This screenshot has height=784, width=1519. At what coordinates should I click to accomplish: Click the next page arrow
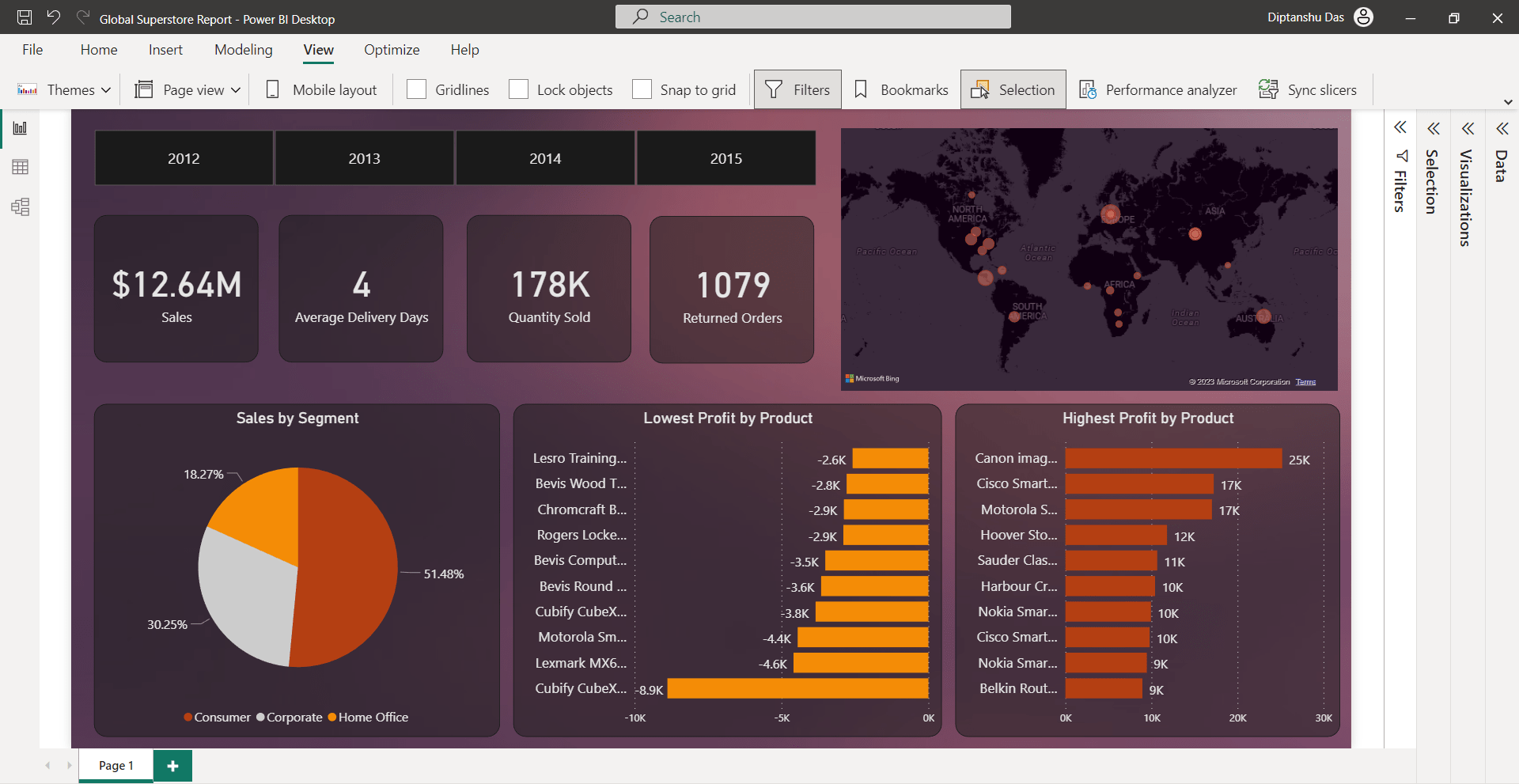click(x=70, y=766)
